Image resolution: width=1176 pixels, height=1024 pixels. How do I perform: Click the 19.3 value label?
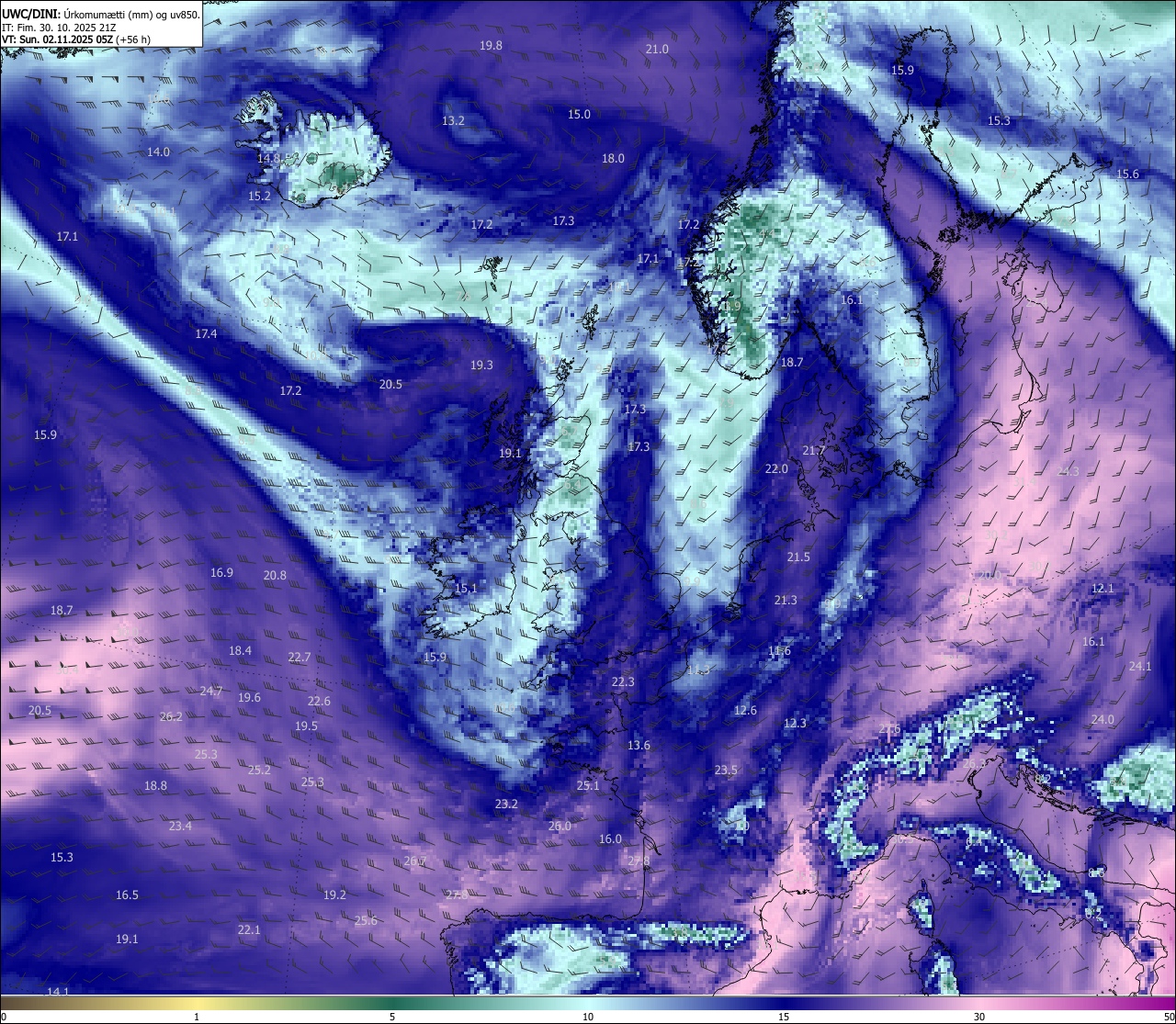[481, 366]
